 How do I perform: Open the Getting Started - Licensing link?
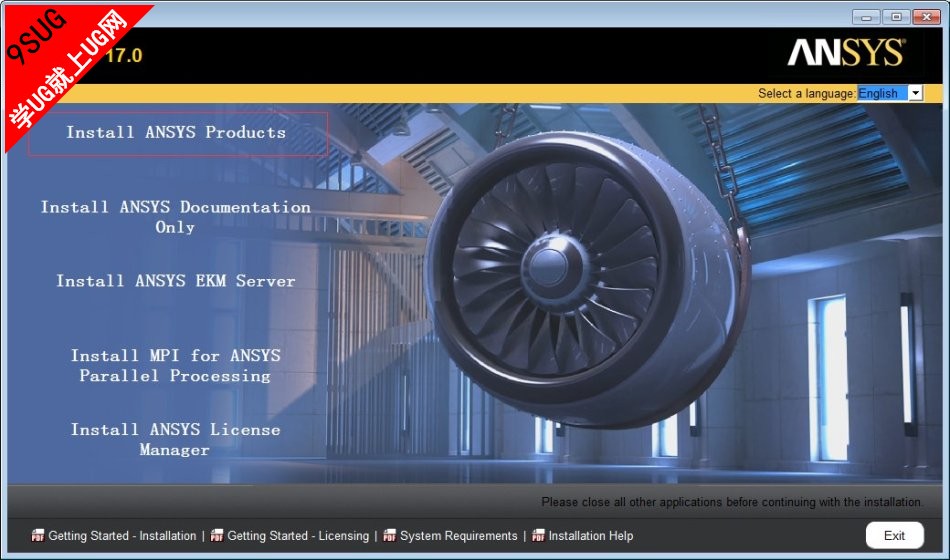pyautogui.click(x=298, y=536)
